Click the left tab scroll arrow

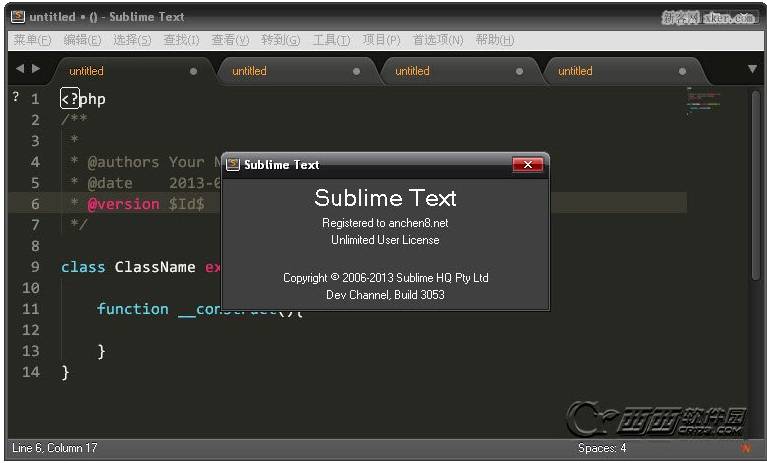tap(20, 68)
